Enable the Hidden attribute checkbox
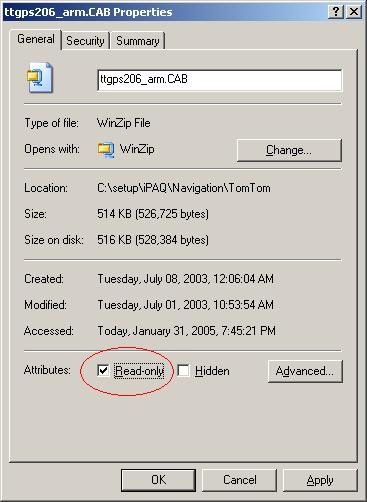Screen dimensions: 367x502 click(x=183, y=370)
